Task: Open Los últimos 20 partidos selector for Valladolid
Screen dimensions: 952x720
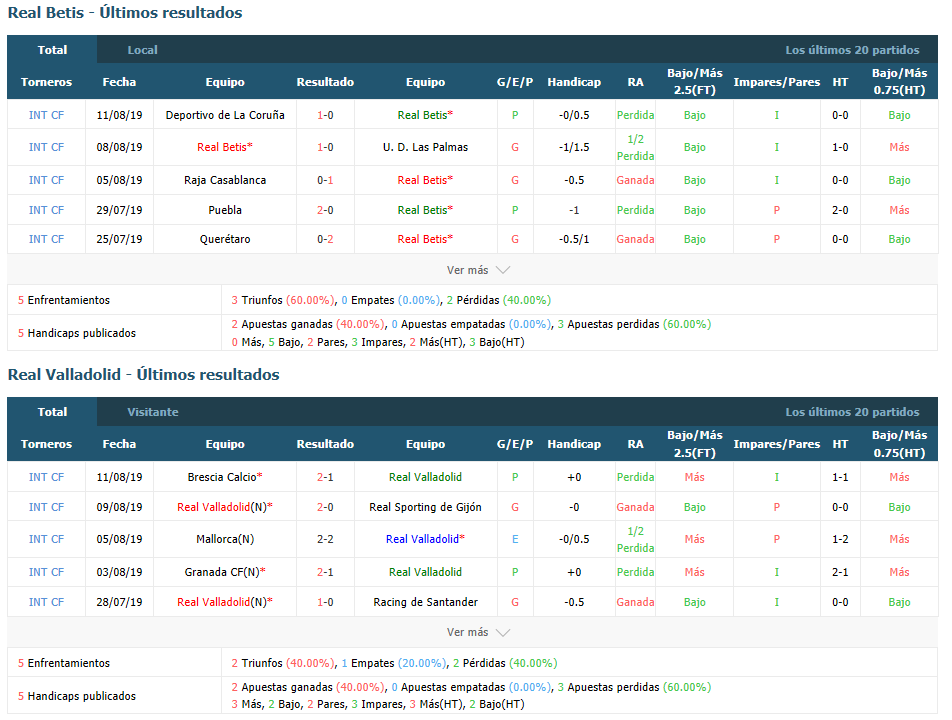Action: [852, 412]
